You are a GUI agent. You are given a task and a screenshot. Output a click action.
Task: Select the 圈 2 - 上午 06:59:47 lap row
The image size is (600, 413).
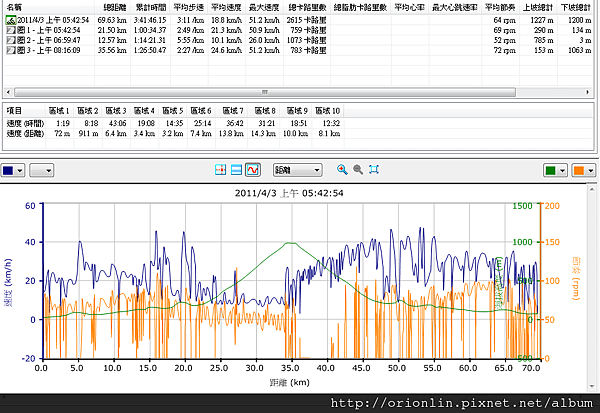298,40
